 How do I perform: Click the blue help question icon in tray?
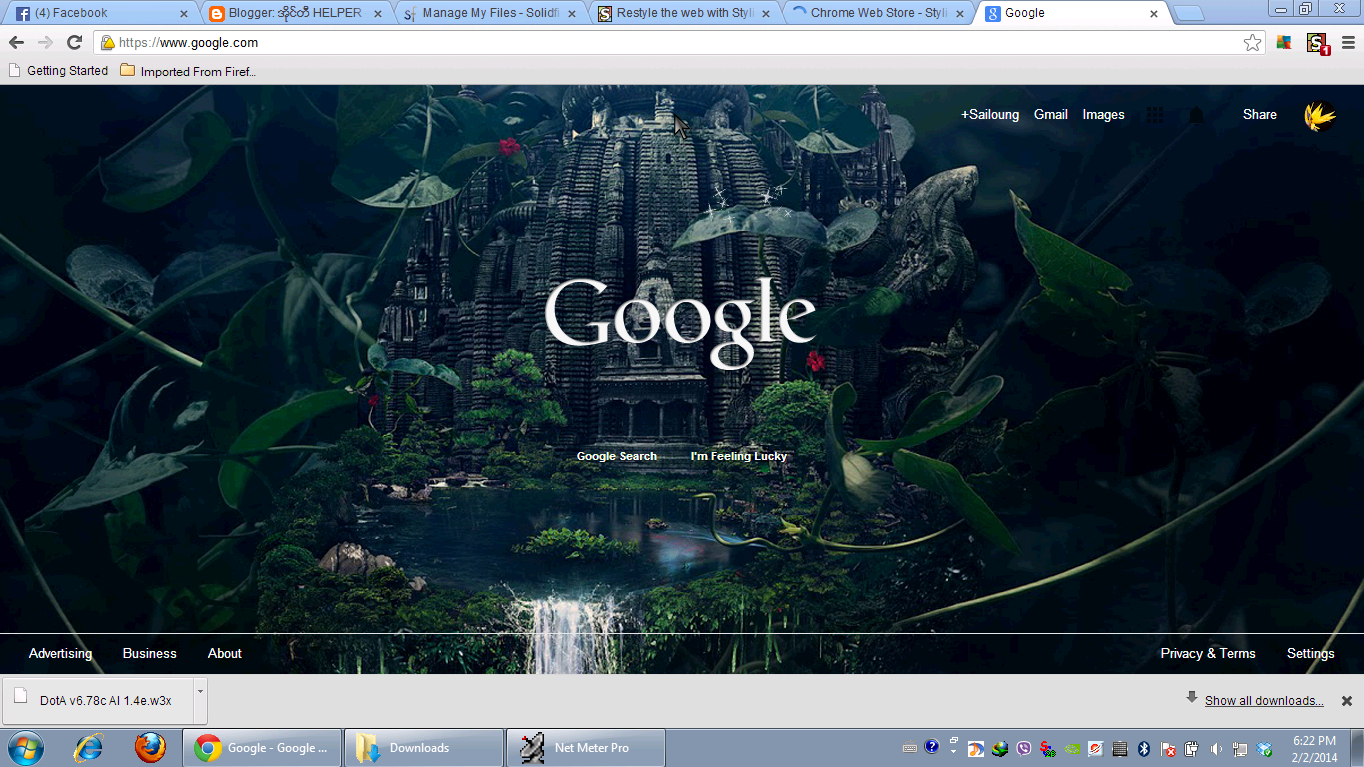pyautogui.click(x=932, y=747)
